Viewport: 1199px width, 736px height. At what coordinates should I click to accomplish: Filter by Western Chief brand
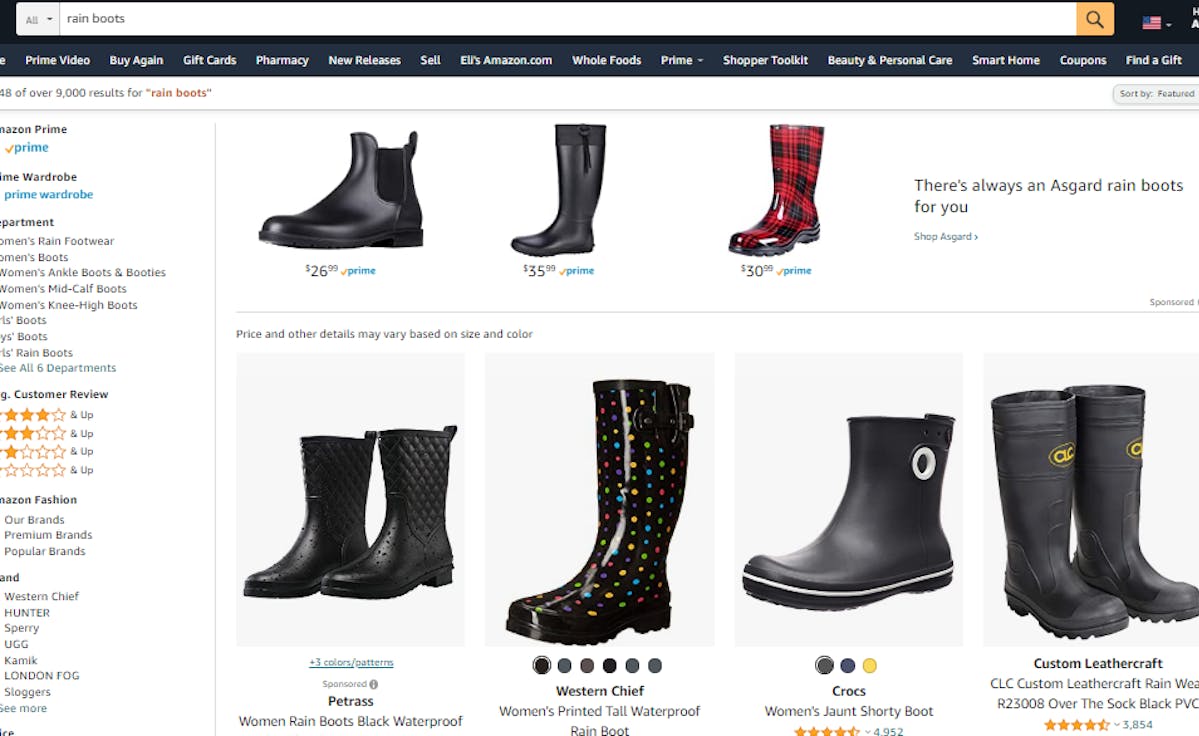tap(41, 597)
